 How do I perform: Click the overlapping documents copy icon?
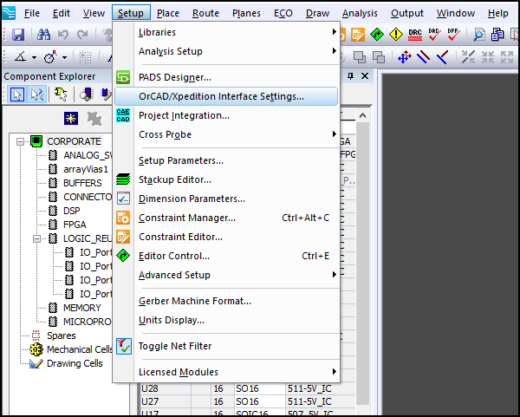[x=498, y=34]
